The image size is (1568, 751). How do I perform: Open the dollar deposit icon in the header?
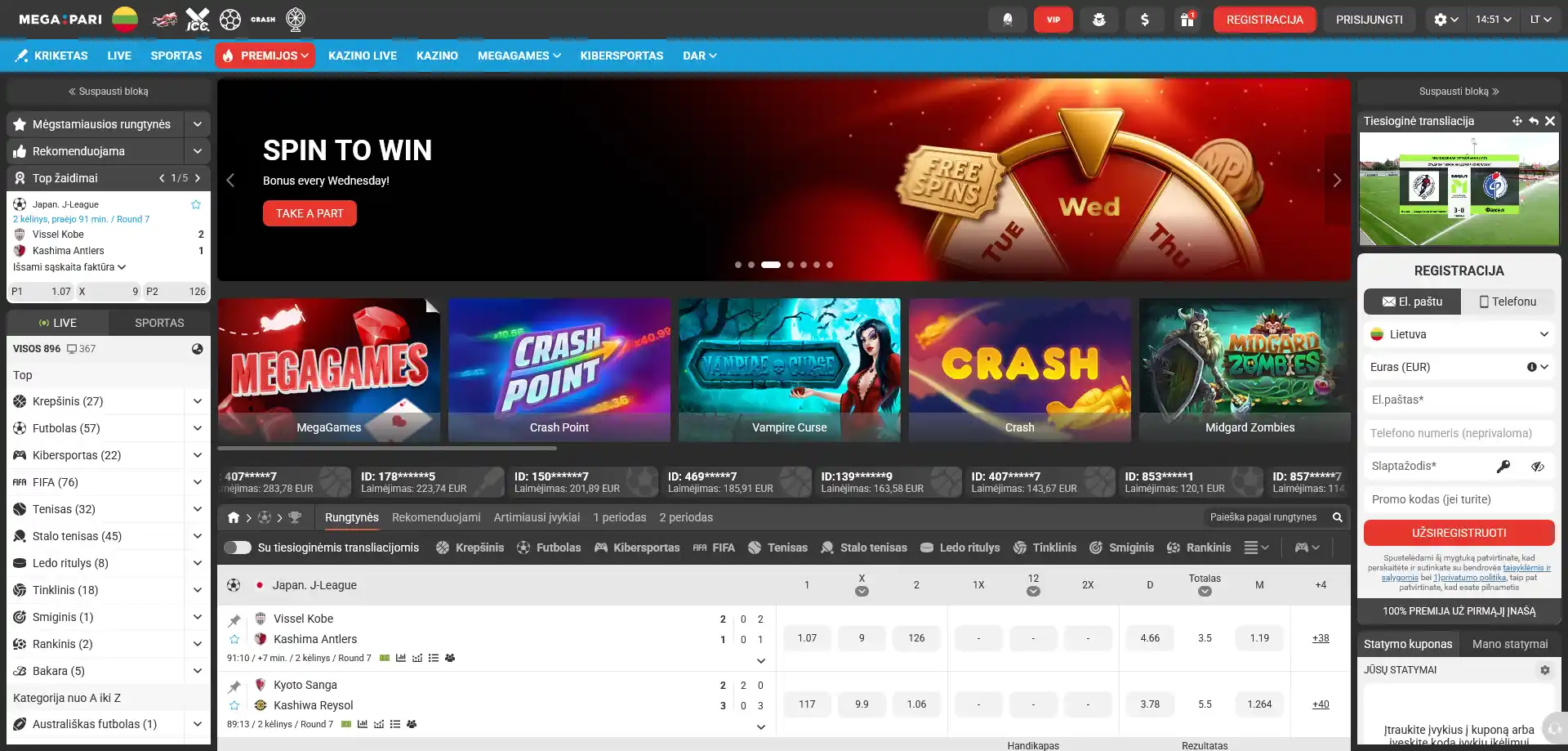point(1145,20)
